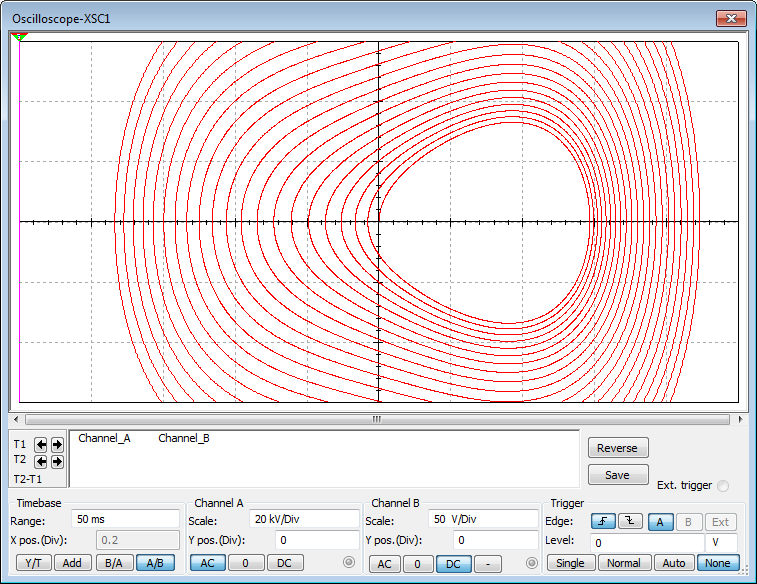
Task: Open trigger level unit V dropdown
Action: point(721,542)
